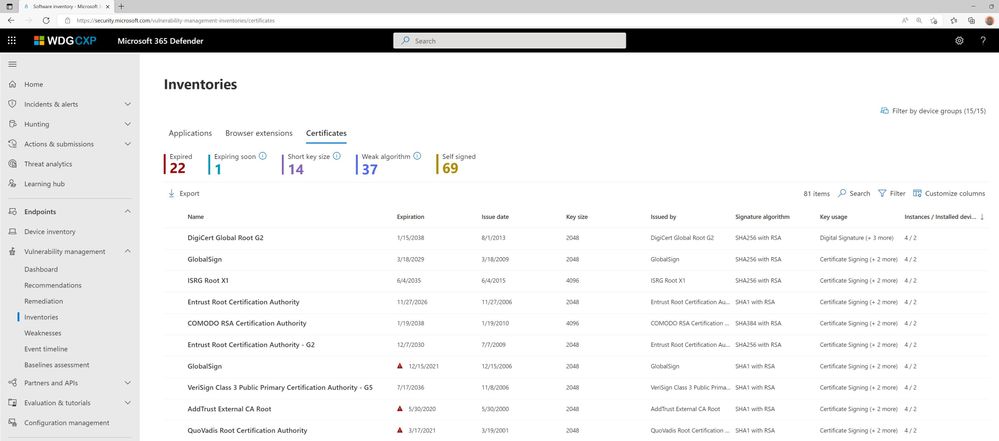Collapse the navigation hamburger menu
Image resolution: width=999 pixels, height=441 pixels.
tap(12, 64)
